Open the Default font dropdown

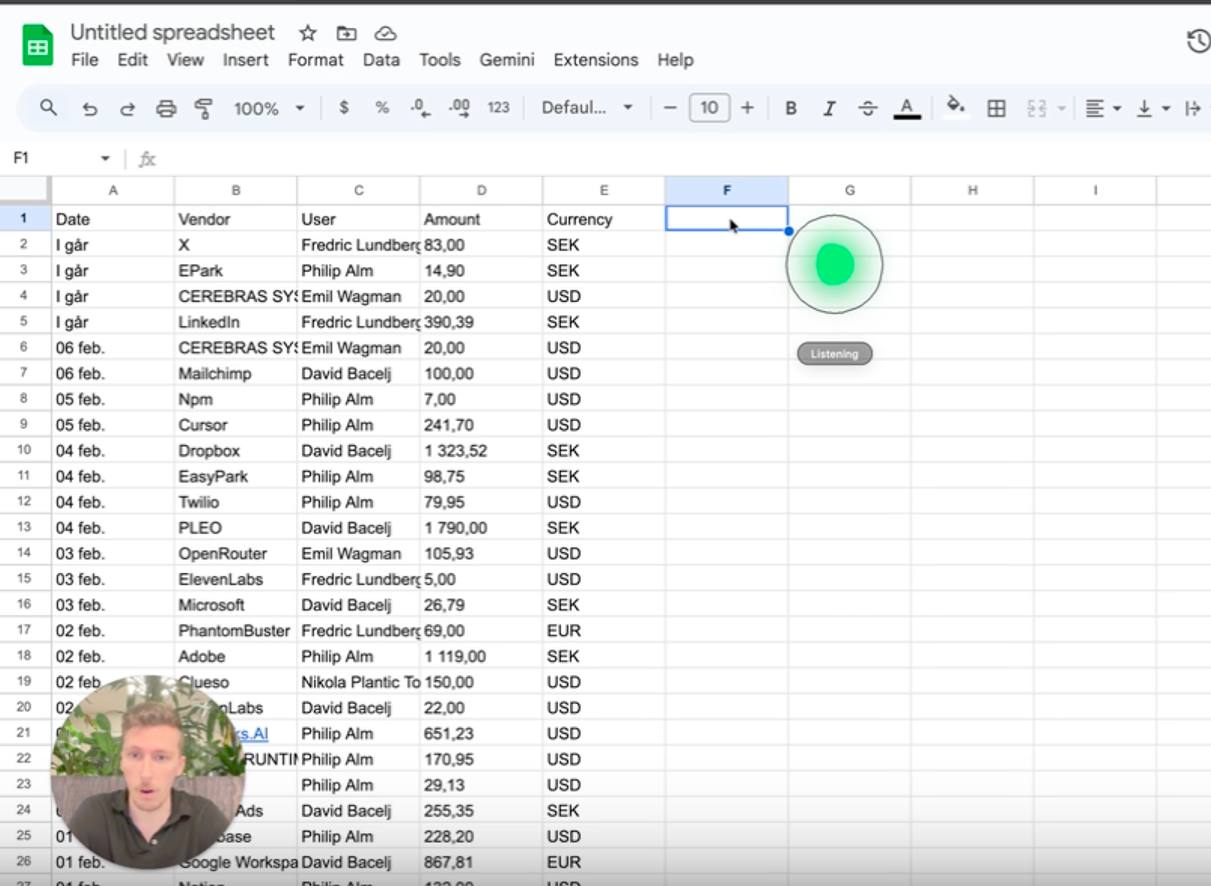point(587,108)
